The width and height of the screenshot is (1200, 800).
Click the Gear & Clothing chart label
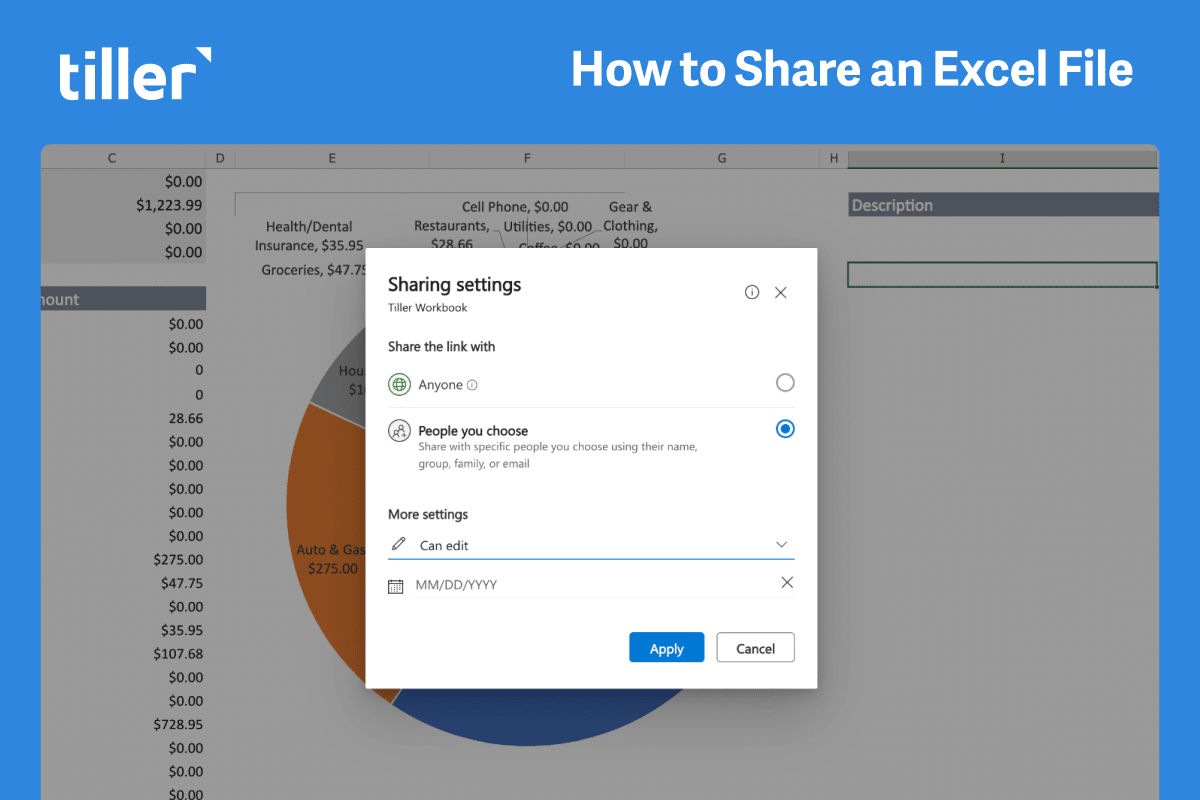tap(630, 225)
